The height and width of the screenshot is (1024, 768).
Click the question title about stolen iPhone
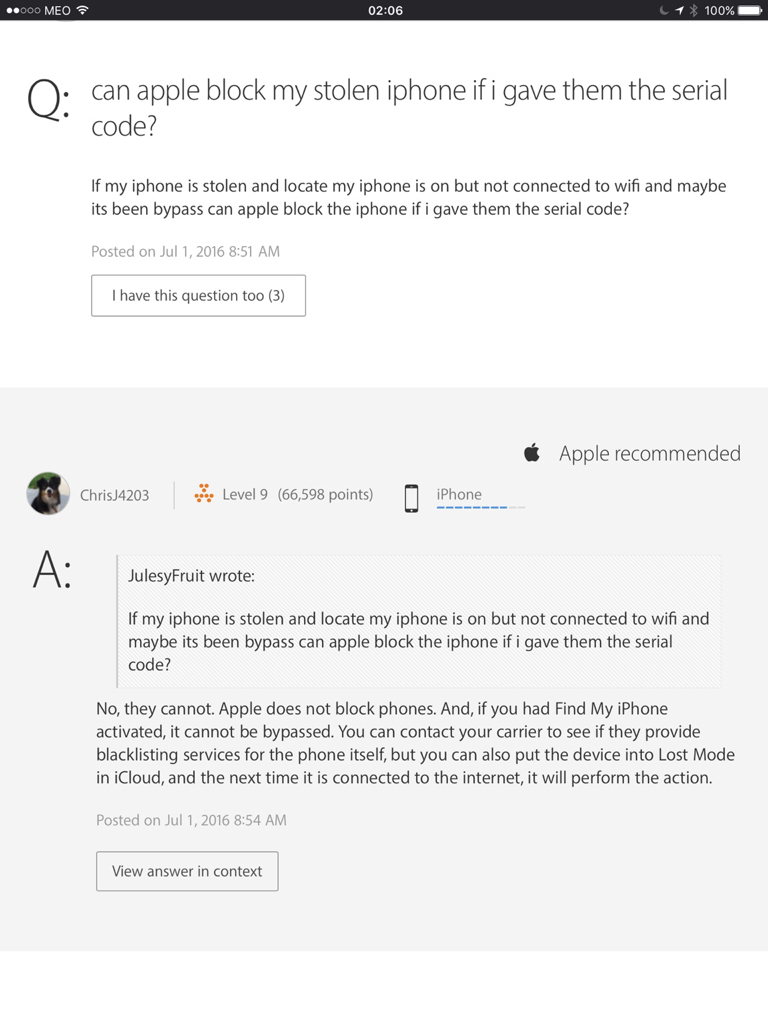pyautogui.click(x=409, y=109)
